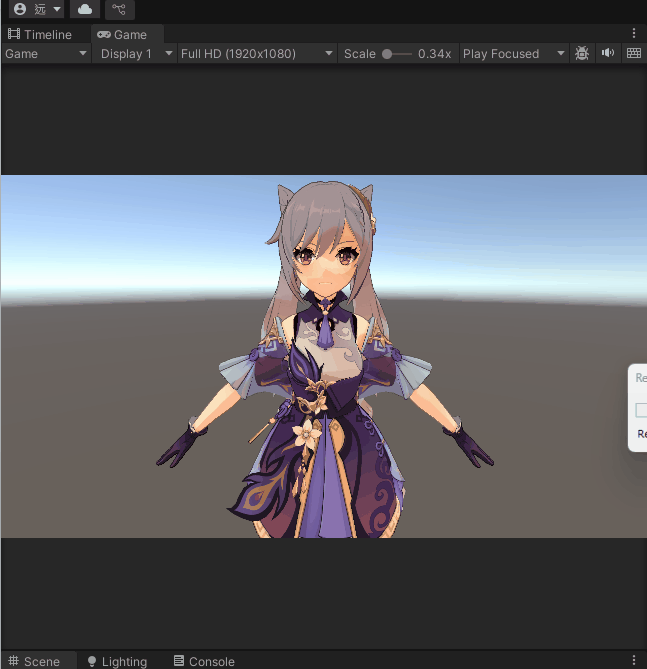Open the bottom panel three-dot options menu
Screen dimensions: 647x669
coord(634,660)
